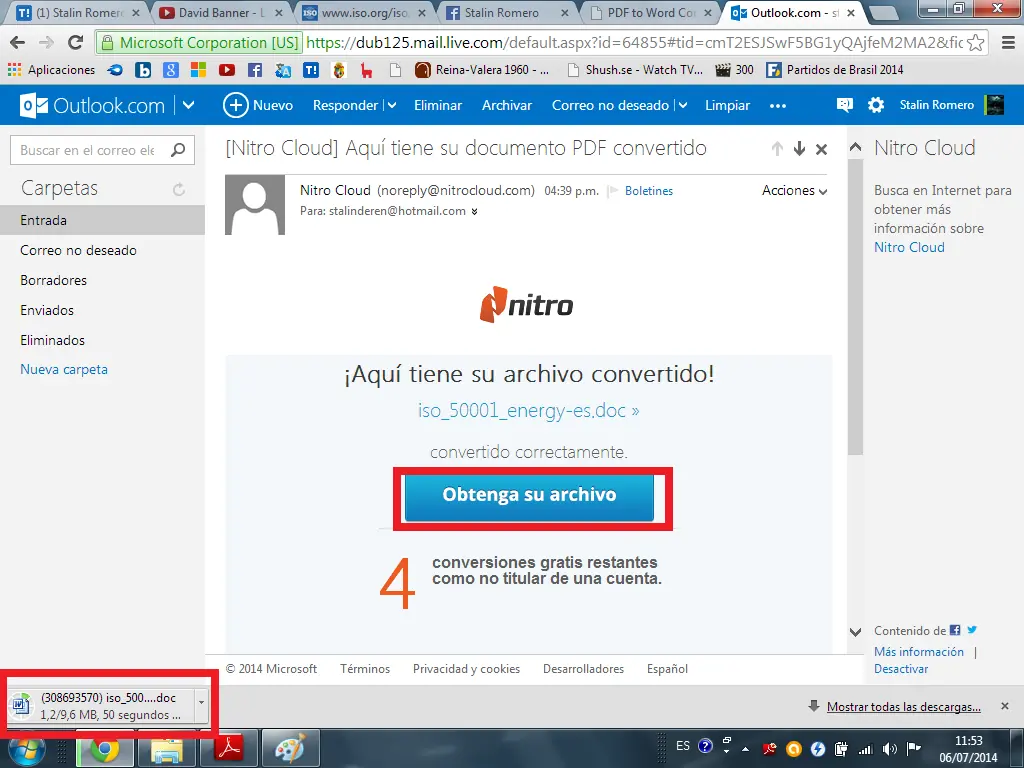Open File Explorer taskbar icon
Image resolution: width=1024 pixels, height=768 pixels.
point(167,749)
